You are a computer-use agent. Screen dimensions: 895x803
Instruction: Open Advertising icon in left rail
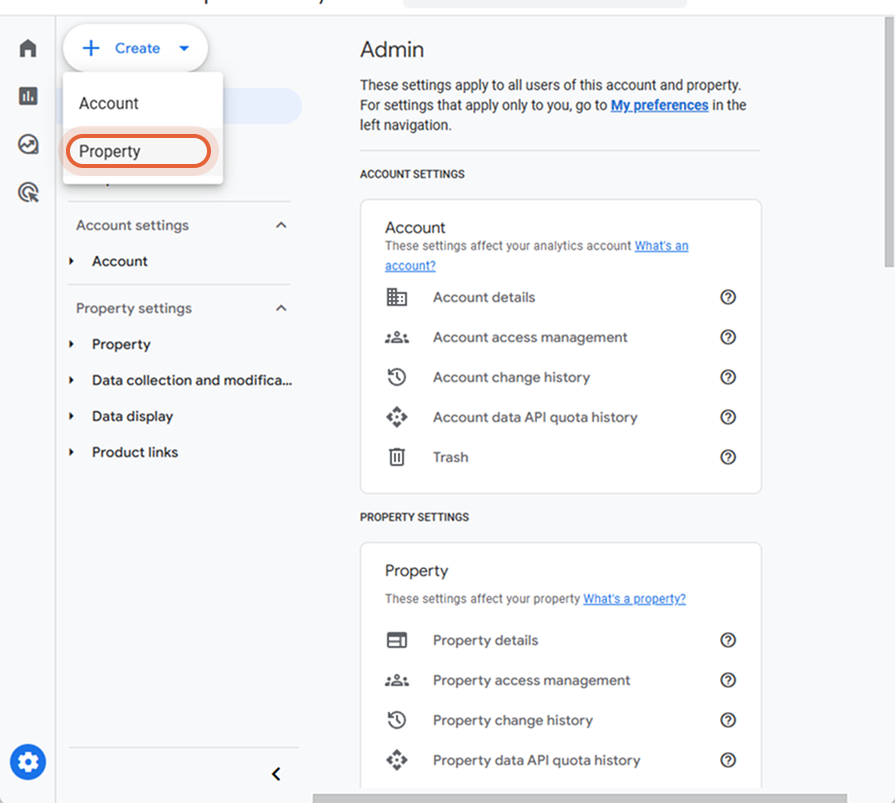coord(28,193)
